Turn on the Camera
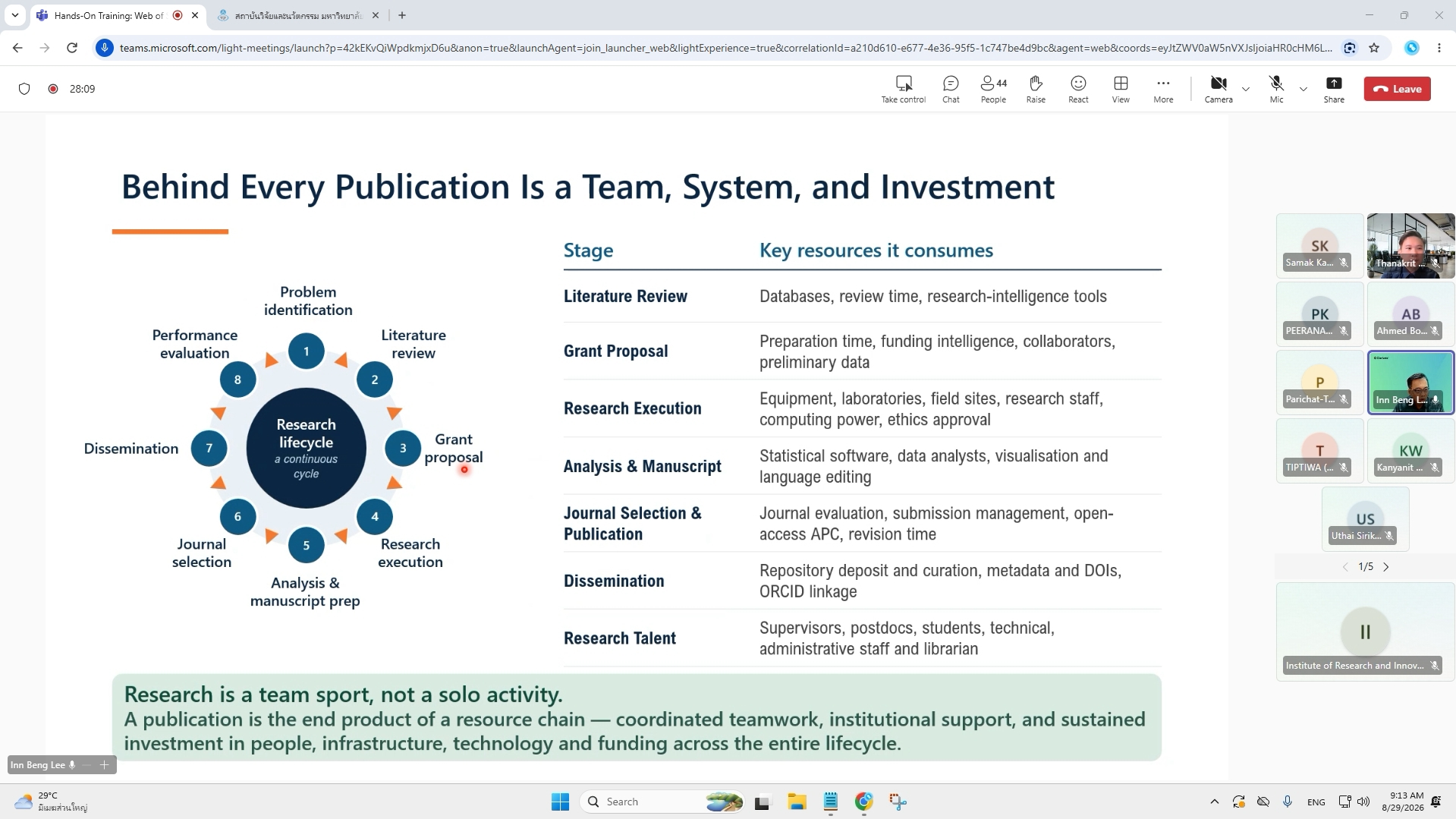 pos(1219,89)
